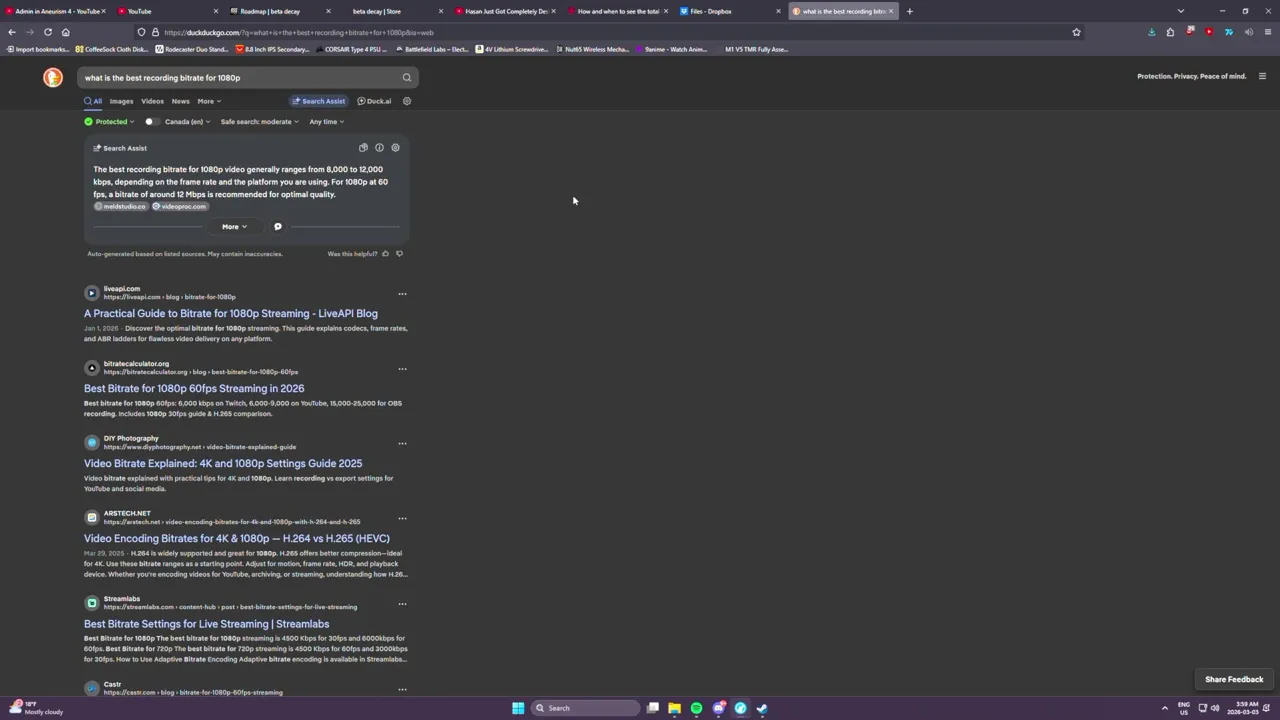Screen dimensions: 1280x720
Task: List all tabs chevron
Action: 1181,11
